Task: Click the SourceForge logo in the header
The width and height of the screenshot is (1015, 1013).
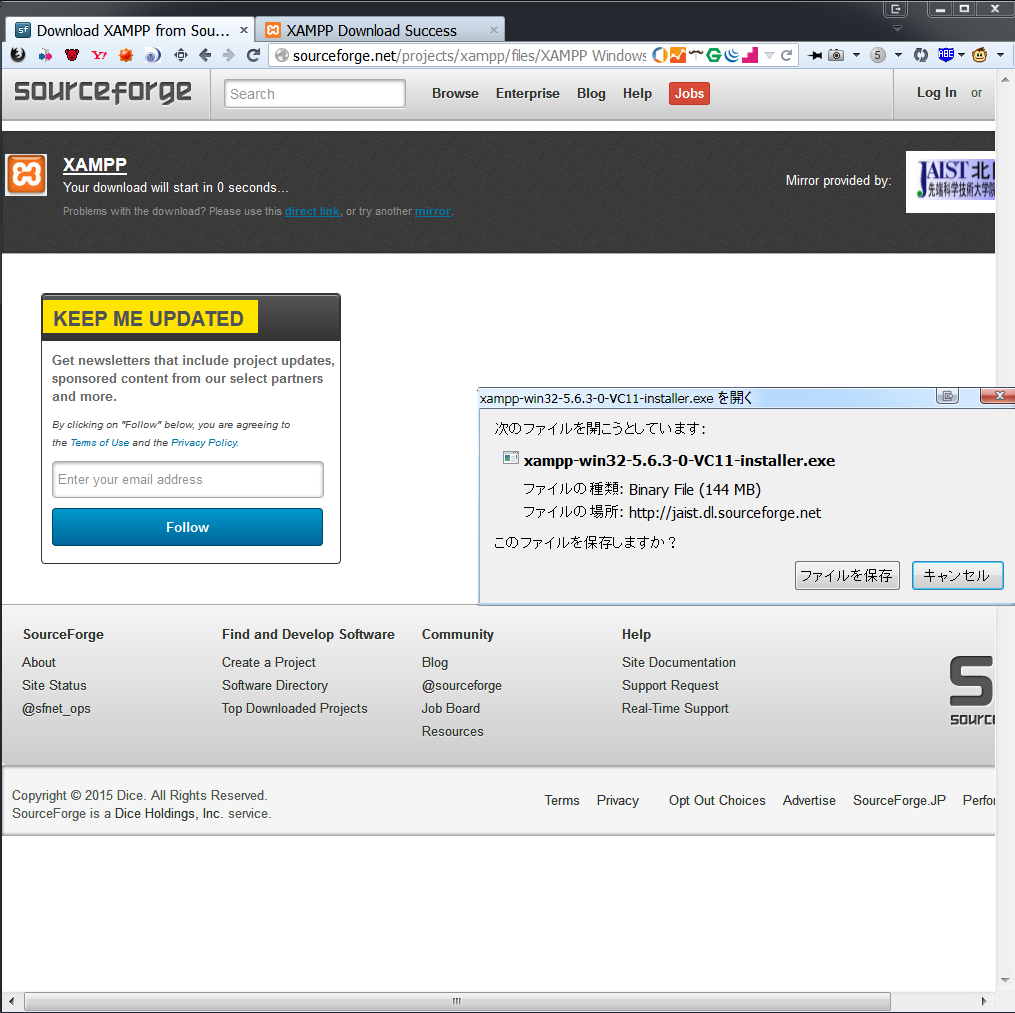Action: pyautogui.click(x=103, y=93)
